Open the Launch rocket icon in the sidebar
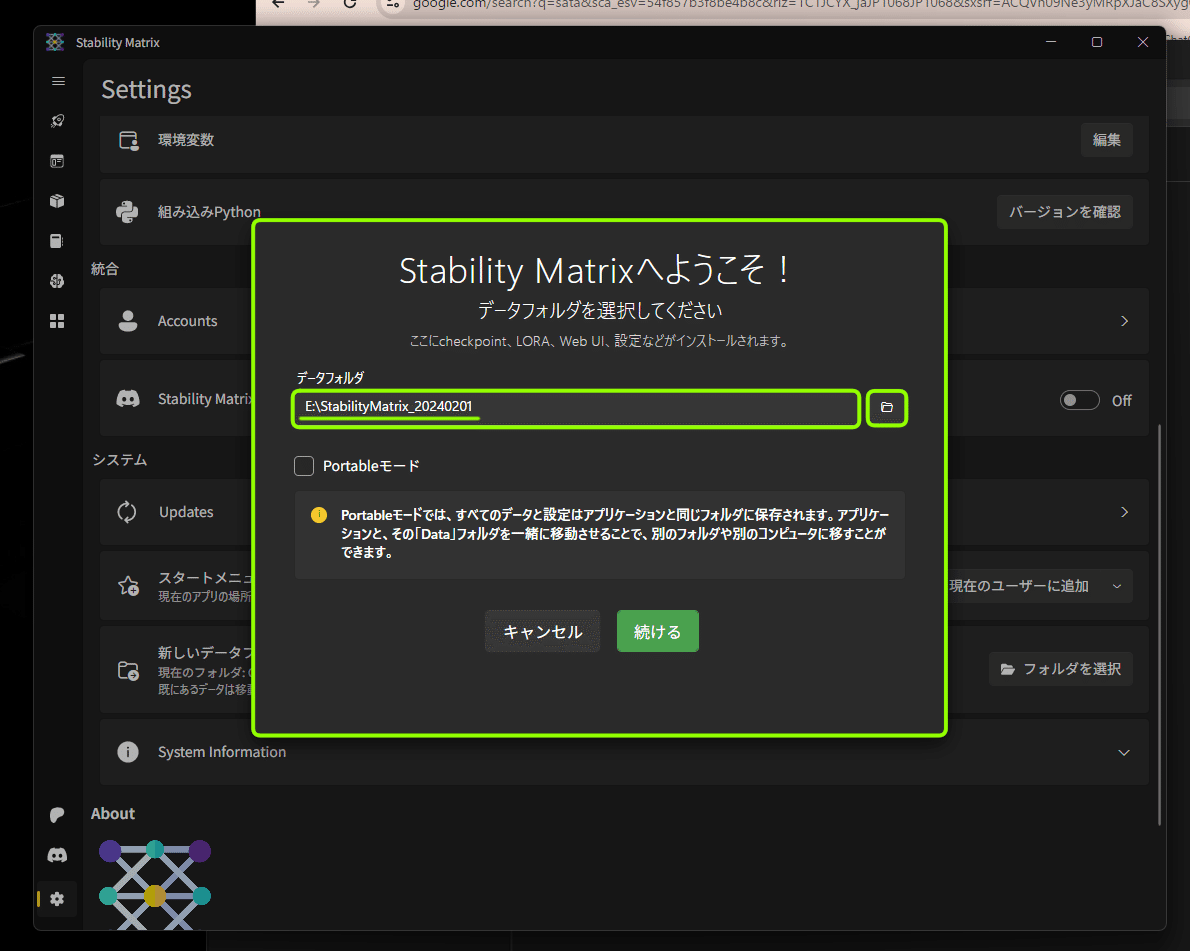Image resolution: width=1190 pixels, height=951 pixels. (57, 121)
